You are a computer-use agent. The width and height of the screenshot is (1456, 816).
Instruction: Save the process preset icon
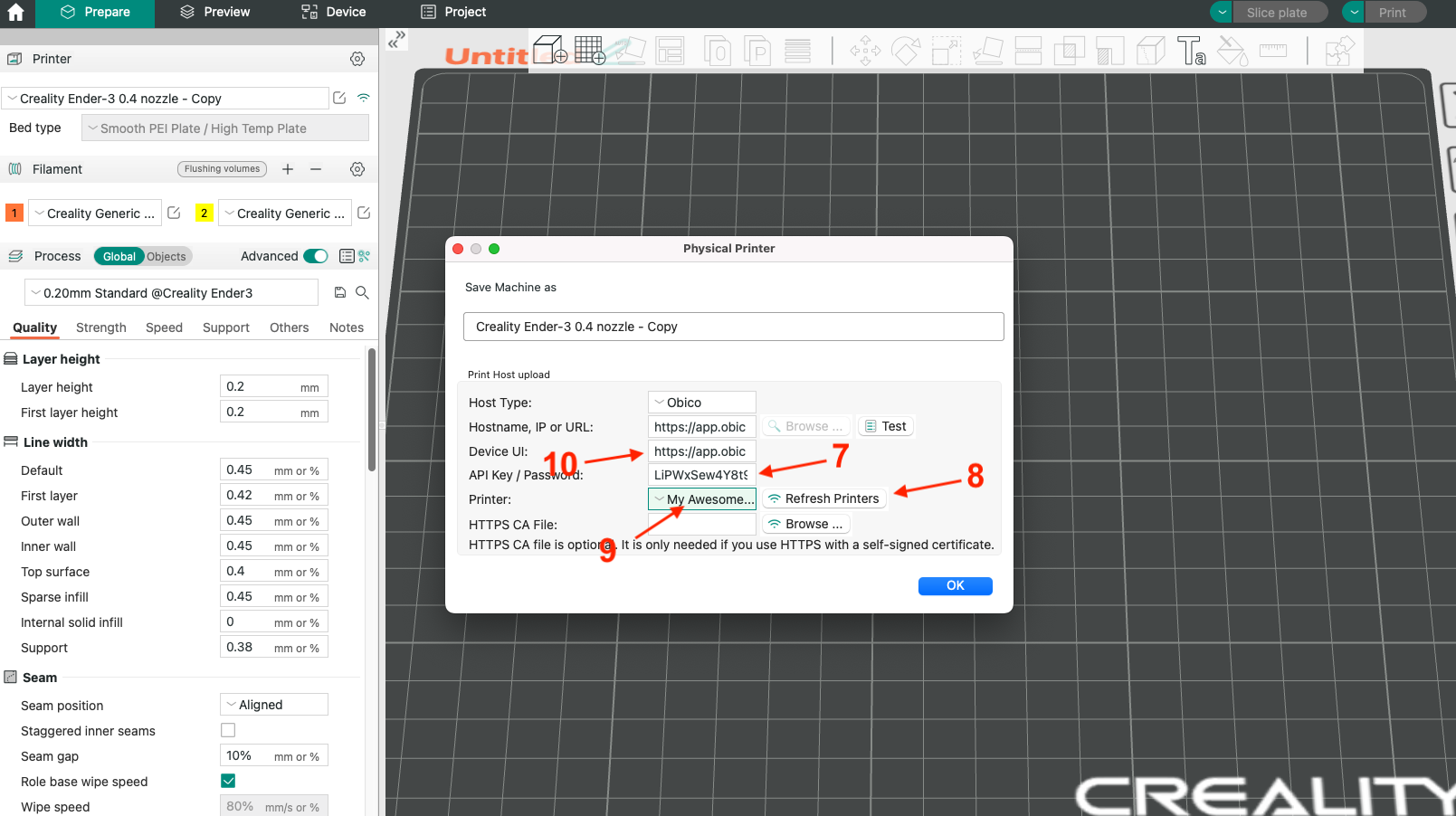[x=340, y=292]
